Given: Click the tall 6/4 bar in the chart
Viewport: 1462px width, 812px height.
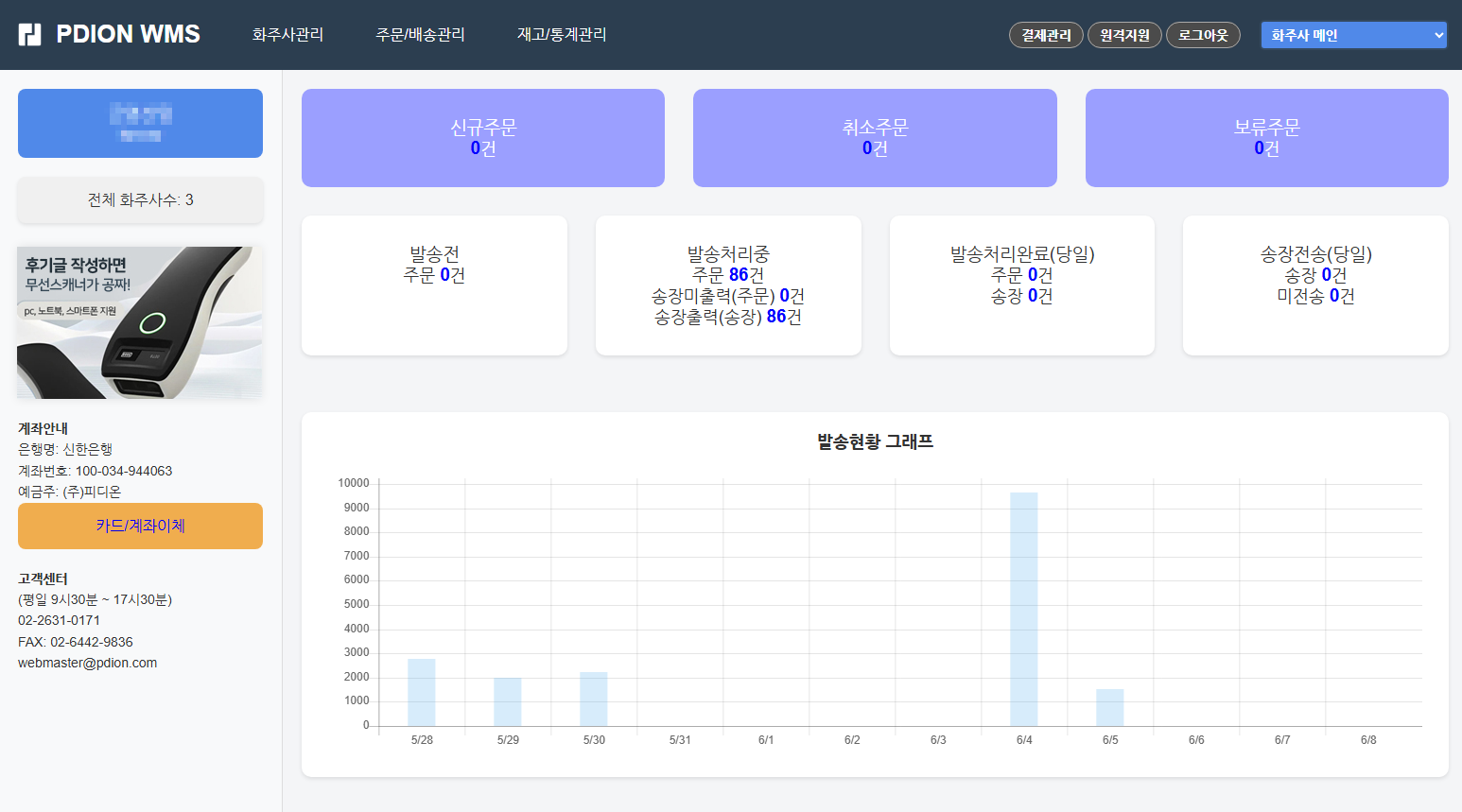Looking at the screenshot, I should click(1023, 605).
